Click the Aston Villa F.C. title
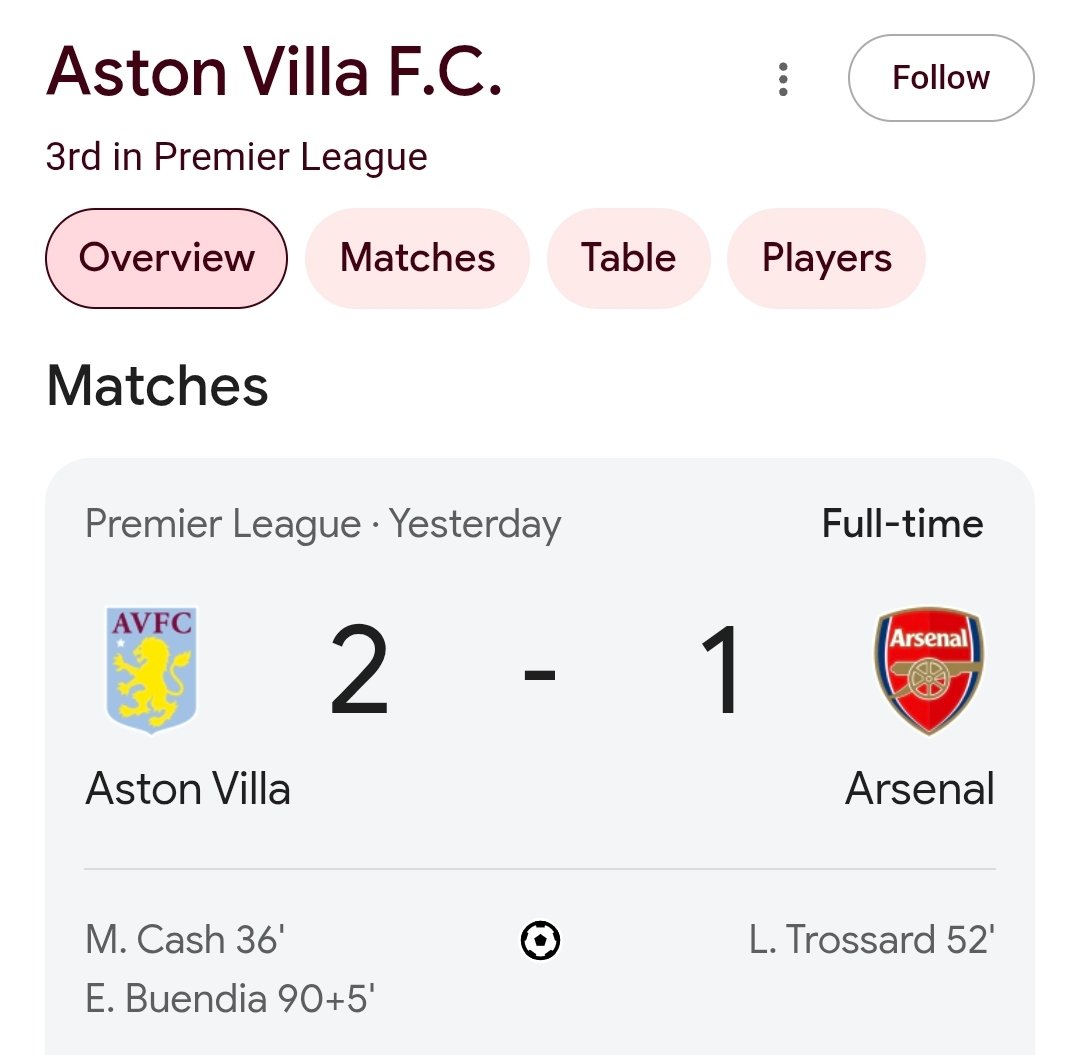This screenshot has width=1080, height=1055. click(274, 72)
